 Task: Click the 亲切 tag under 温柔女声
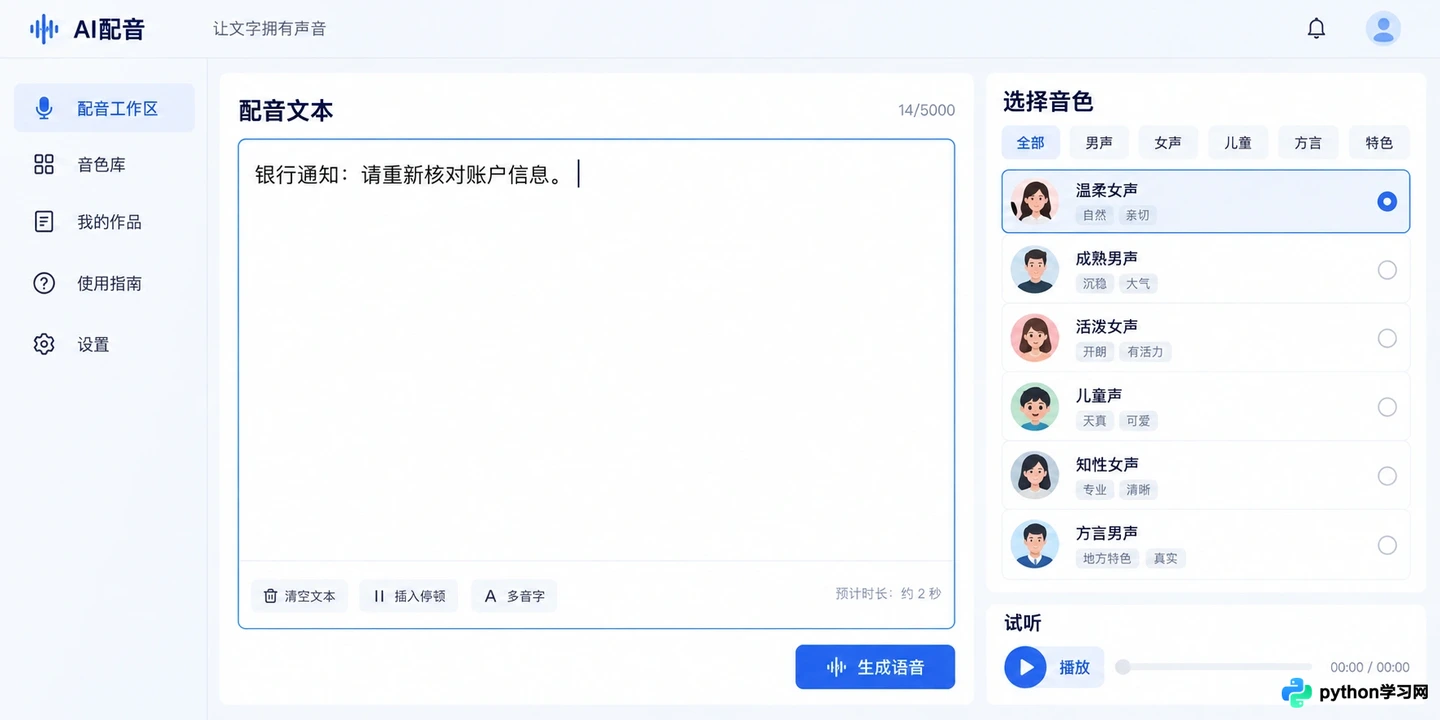[1137, 215]
